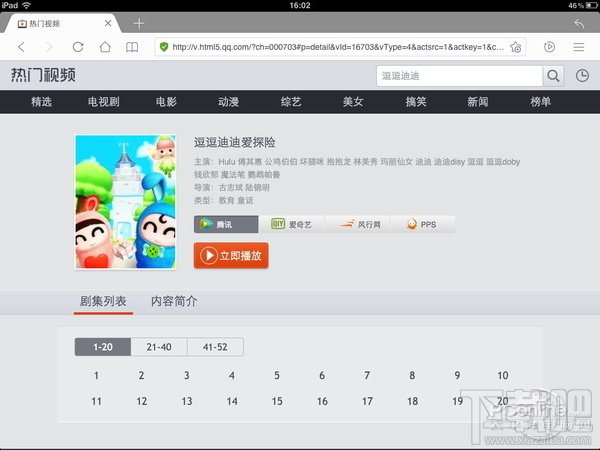This screenshot has height=450, width=600.
Task: Play episode 15
Action: (277, 401)
